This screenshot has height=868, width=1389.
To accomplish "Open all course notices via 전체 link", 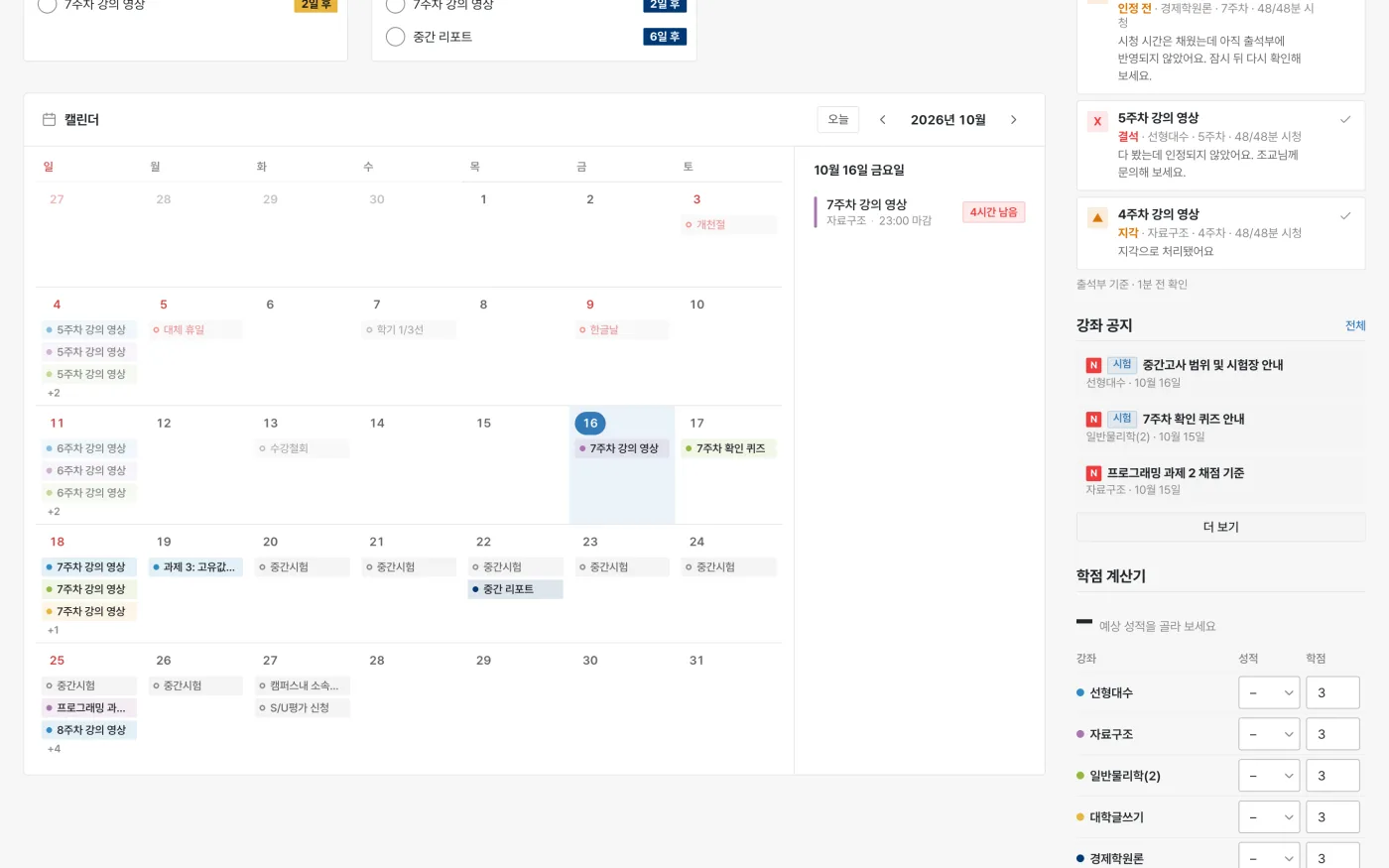I will click(1355, 325).
